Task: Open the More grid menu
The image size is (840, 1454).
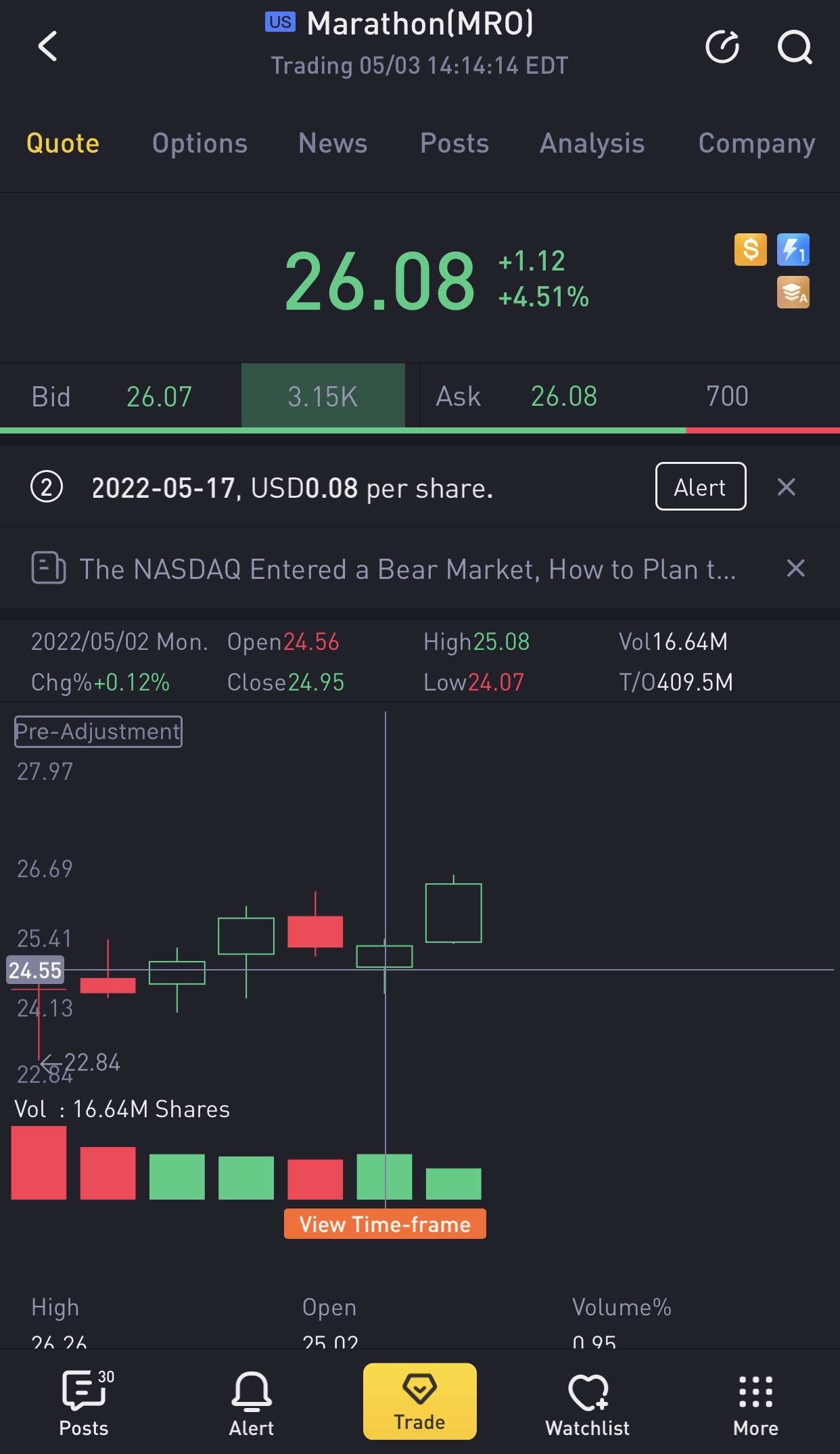Action: (755, 1402)
